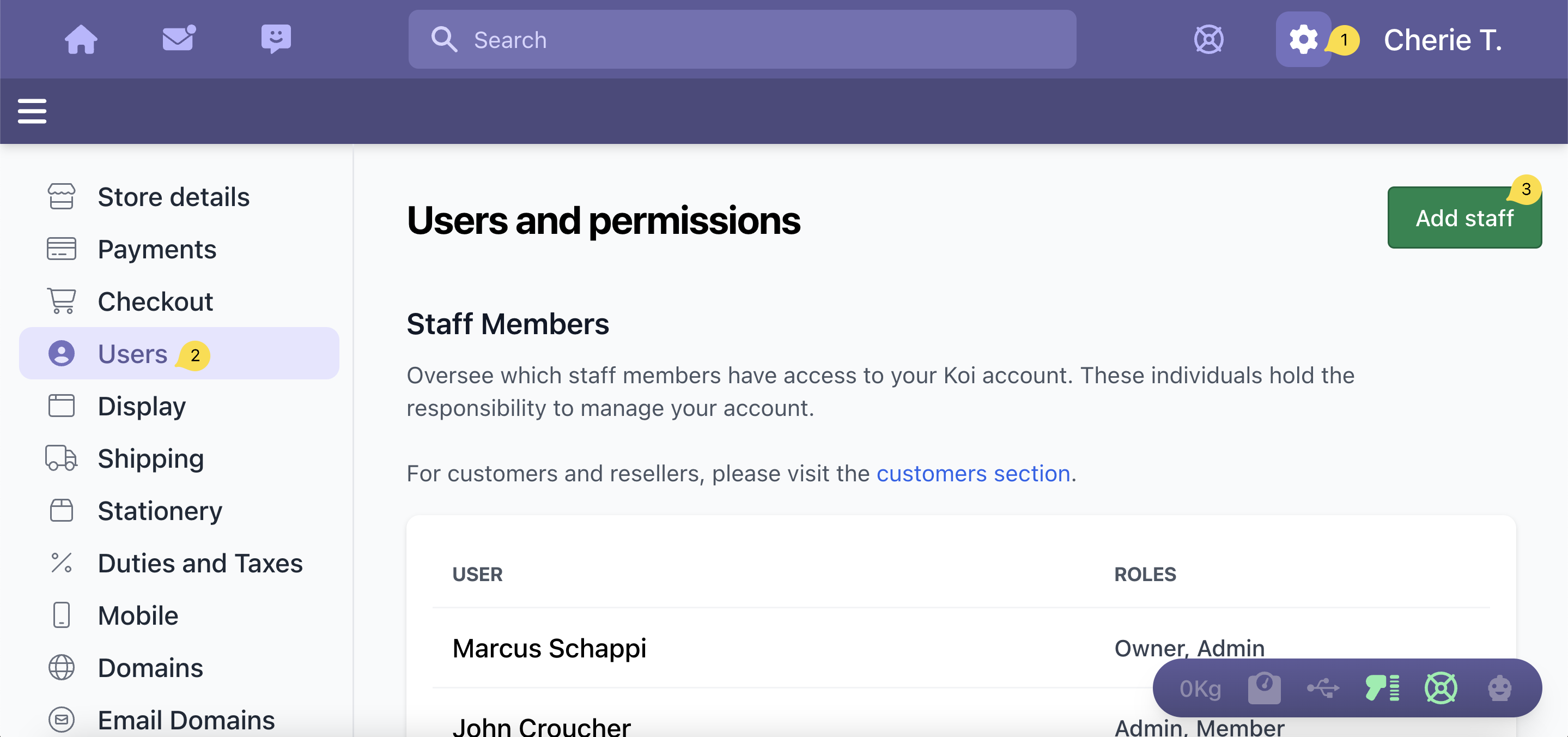
Task: Click the weighing scale icon in floating bar
Action: pos(1264,688)
